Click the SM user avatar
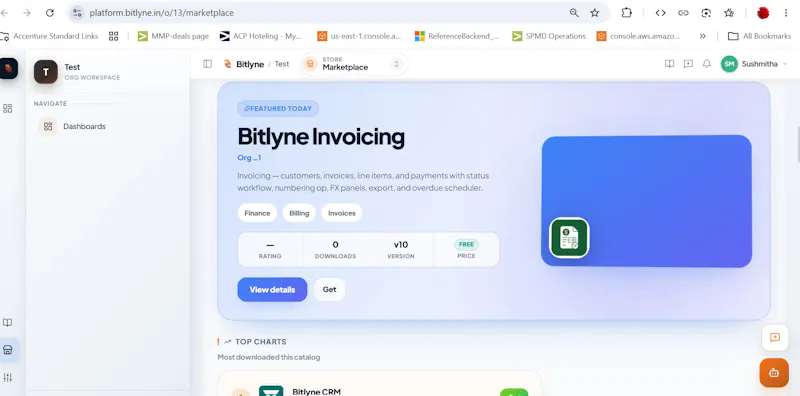The width and height of the screenshot is (800, 396). pos(729,64)
